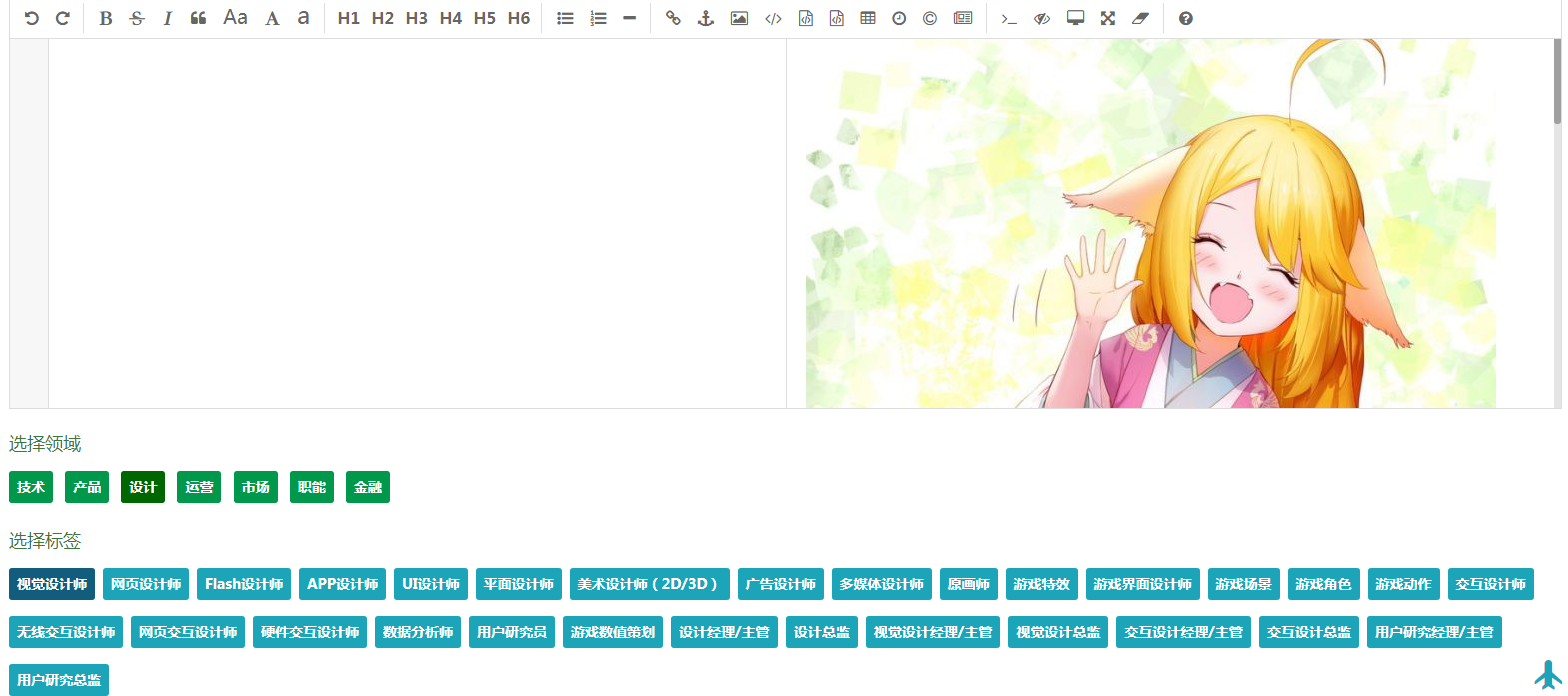The image size is (1568, 696).
Task: Pick the 用户研究总监 tag
Action: point(59,680)
